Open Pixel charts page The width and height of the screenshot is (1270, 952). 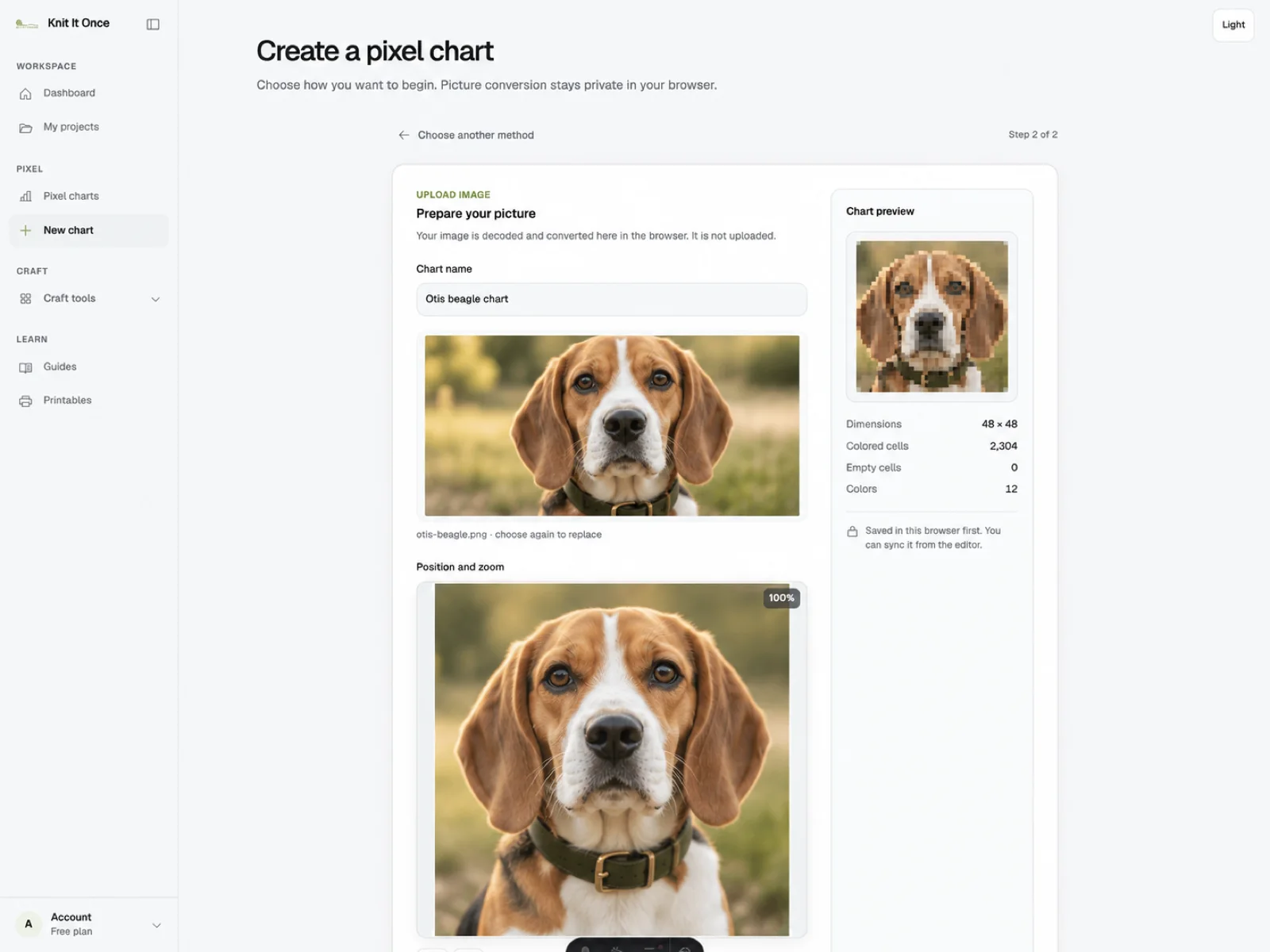point(88,196)
